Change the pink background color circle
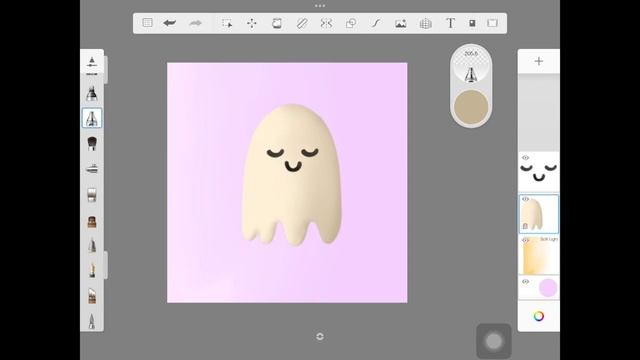This screenshot has height=360, width=640. pos(548,288)
